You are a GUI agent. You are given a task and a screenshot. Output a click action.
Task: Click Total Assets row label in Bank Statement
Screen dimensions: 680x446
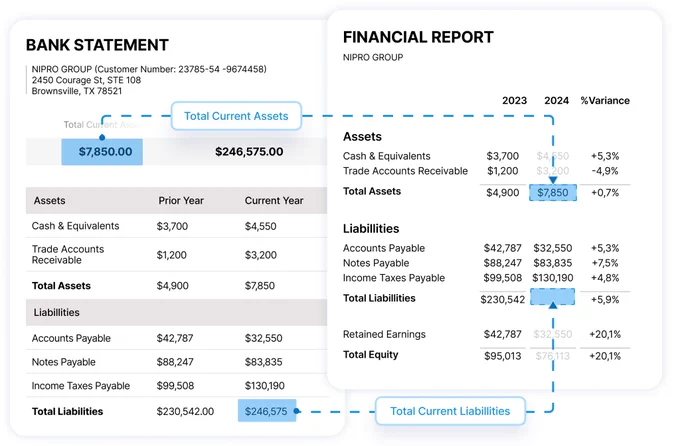(x=61, y=285)
